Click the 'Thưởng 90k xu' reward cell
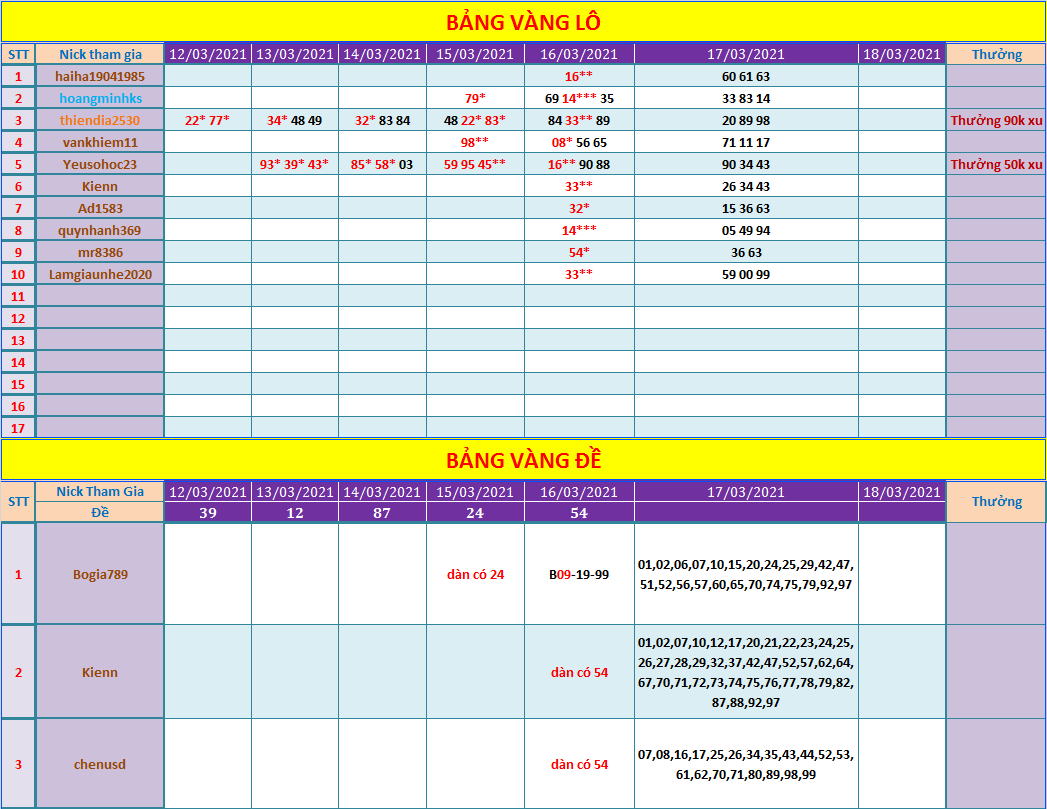Image resolution: width=1047 pixels, height=809 pixels. [996, 120]
